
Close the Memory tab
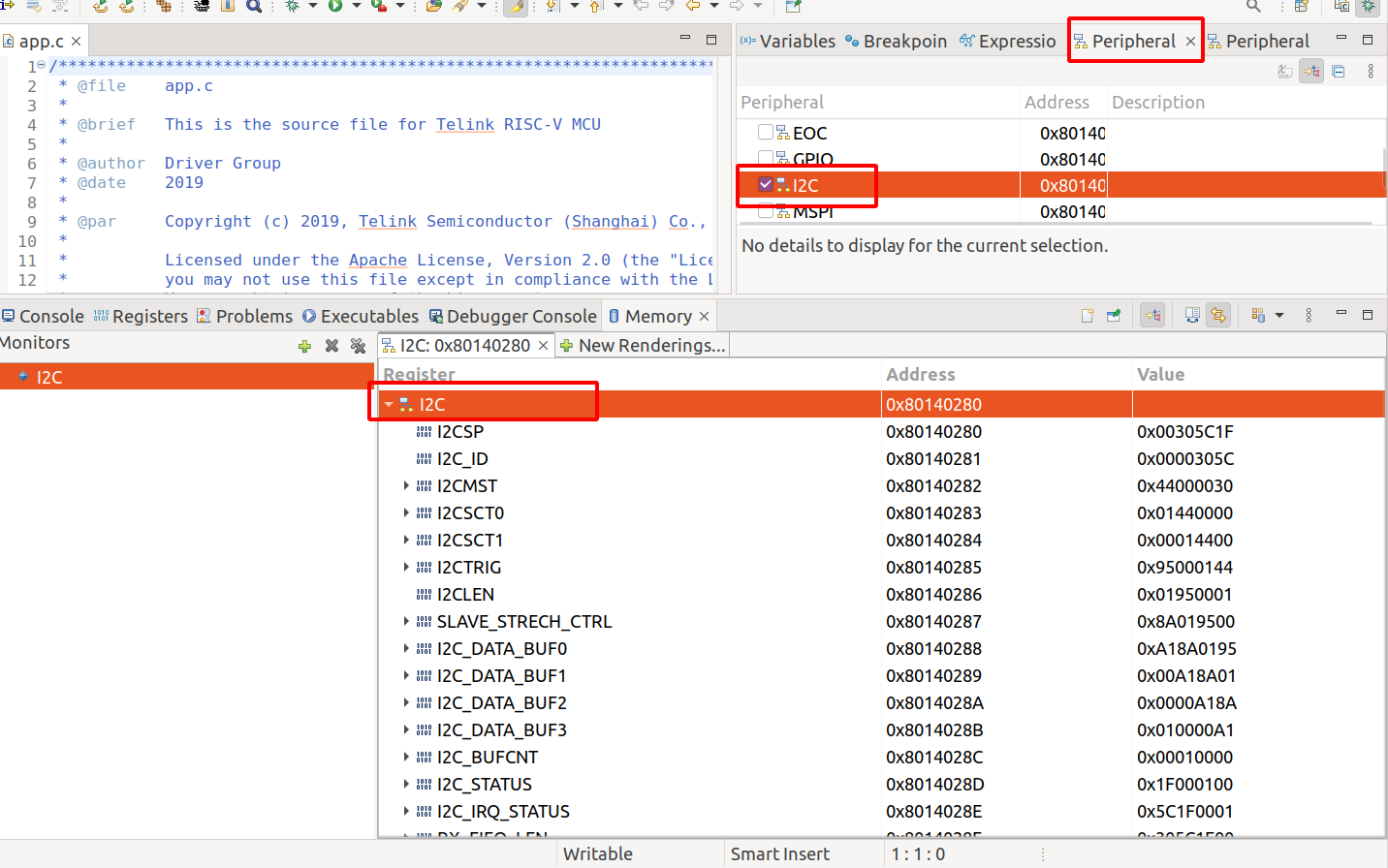(704, 316)
